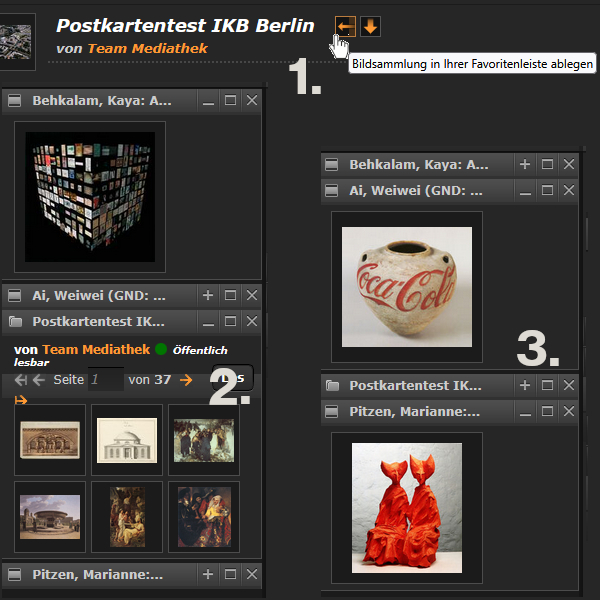Click the orange left-arrow favorites bar icon

(345, 26)
